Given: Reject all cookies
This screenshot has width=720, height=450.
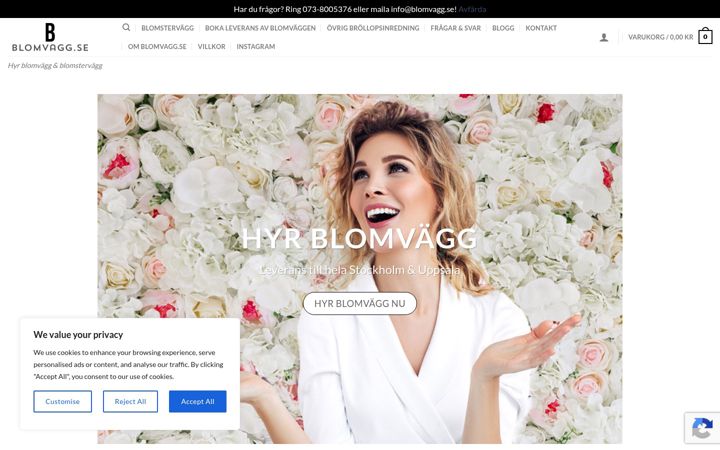Looking at the screenshot, I should tap(130, 401).
